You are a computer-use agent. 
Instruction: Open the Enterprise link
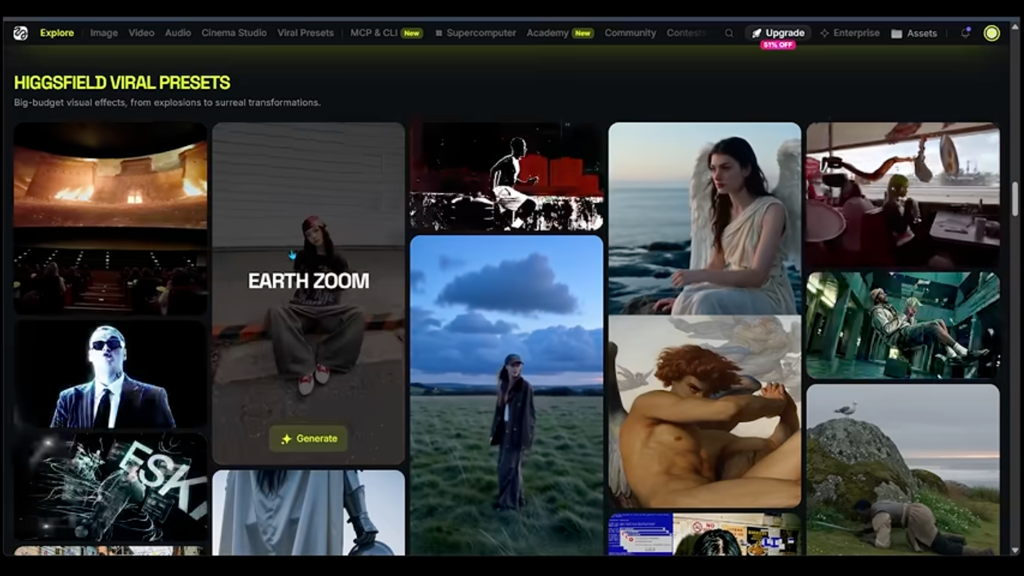click(x=850, y=33)
